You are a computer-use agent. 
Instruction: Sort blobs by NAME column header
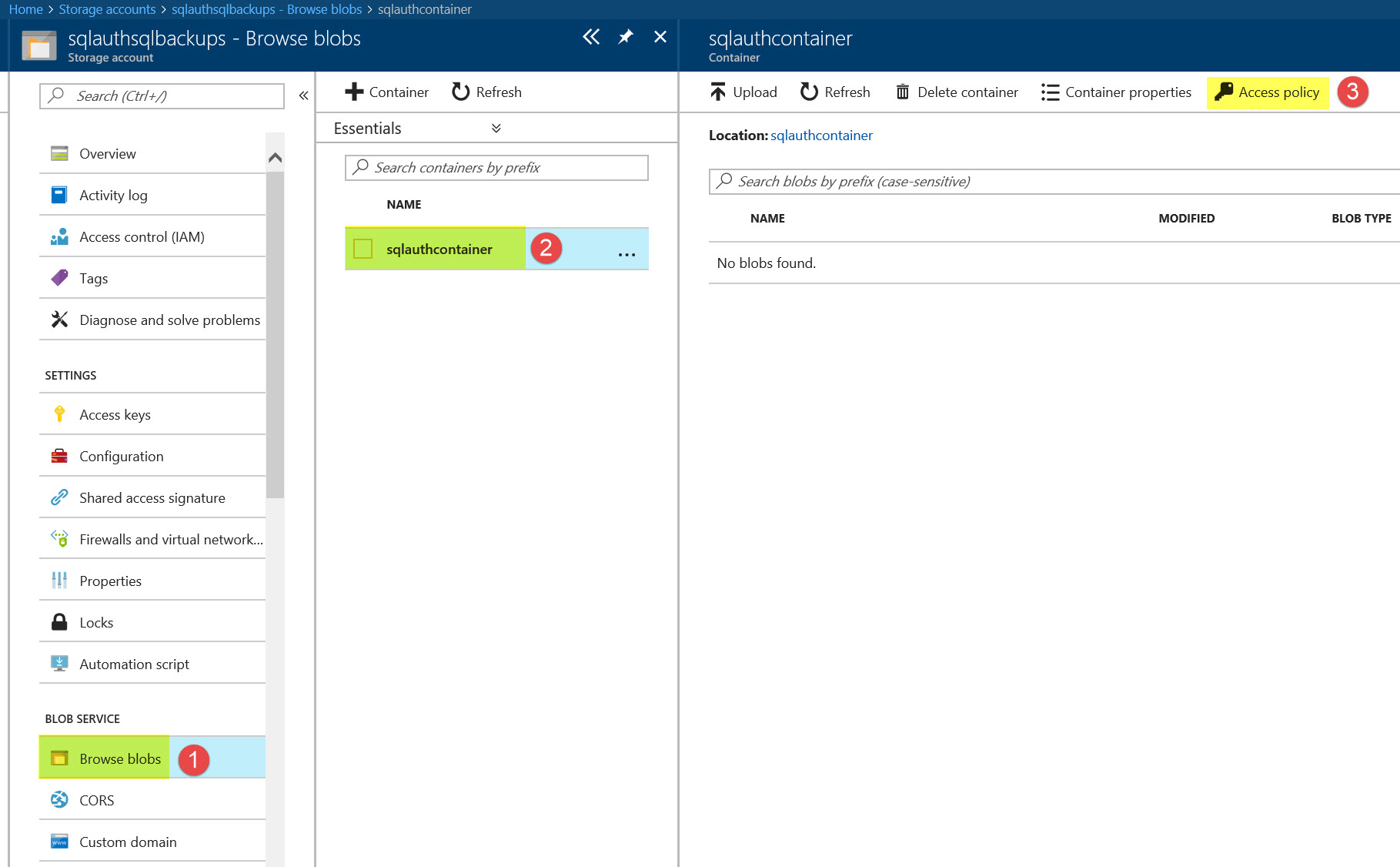click(x=767, y=218)
